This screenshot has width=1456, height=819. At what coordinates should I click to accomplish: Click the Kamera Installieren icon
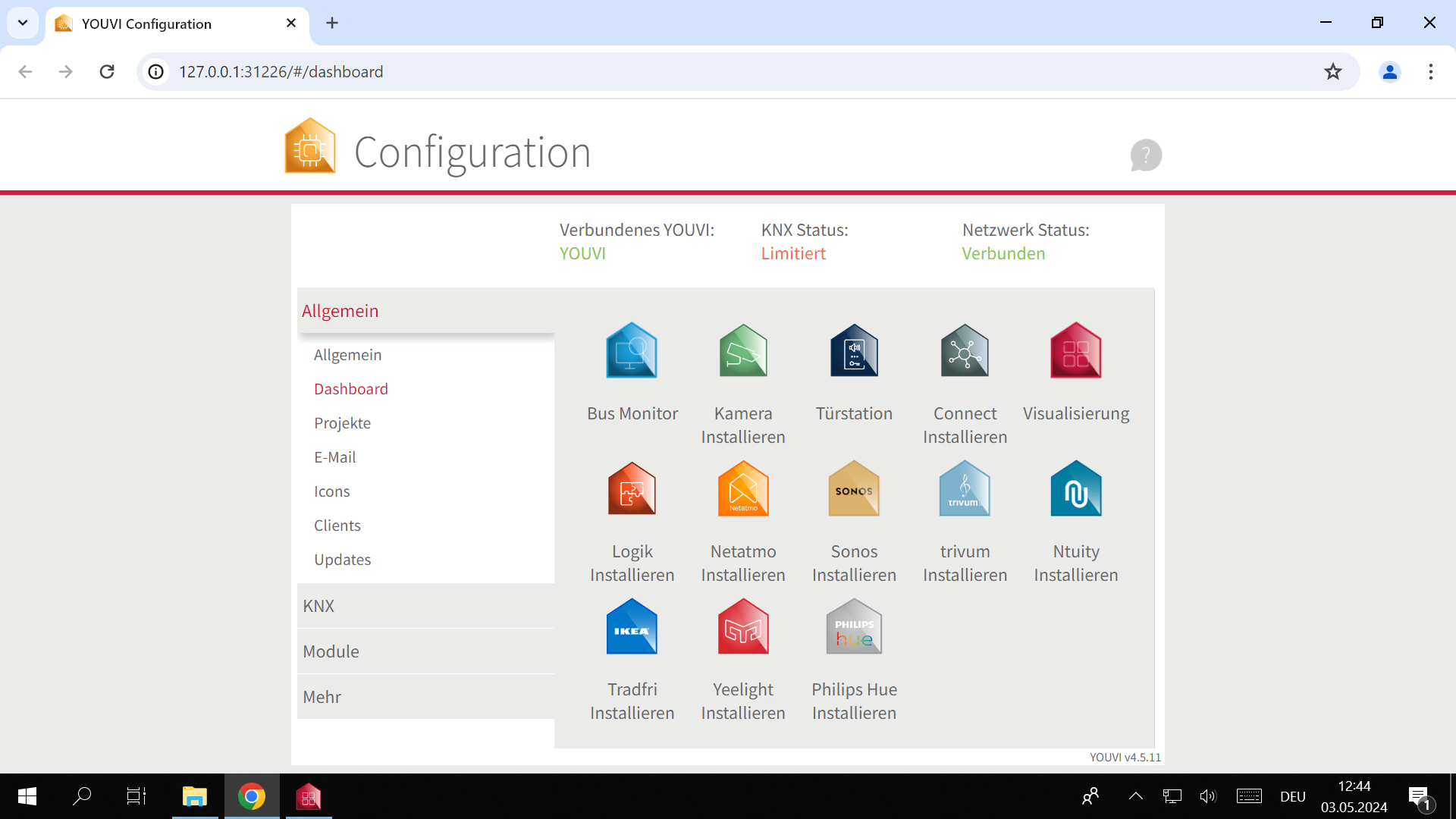point(743,350)
